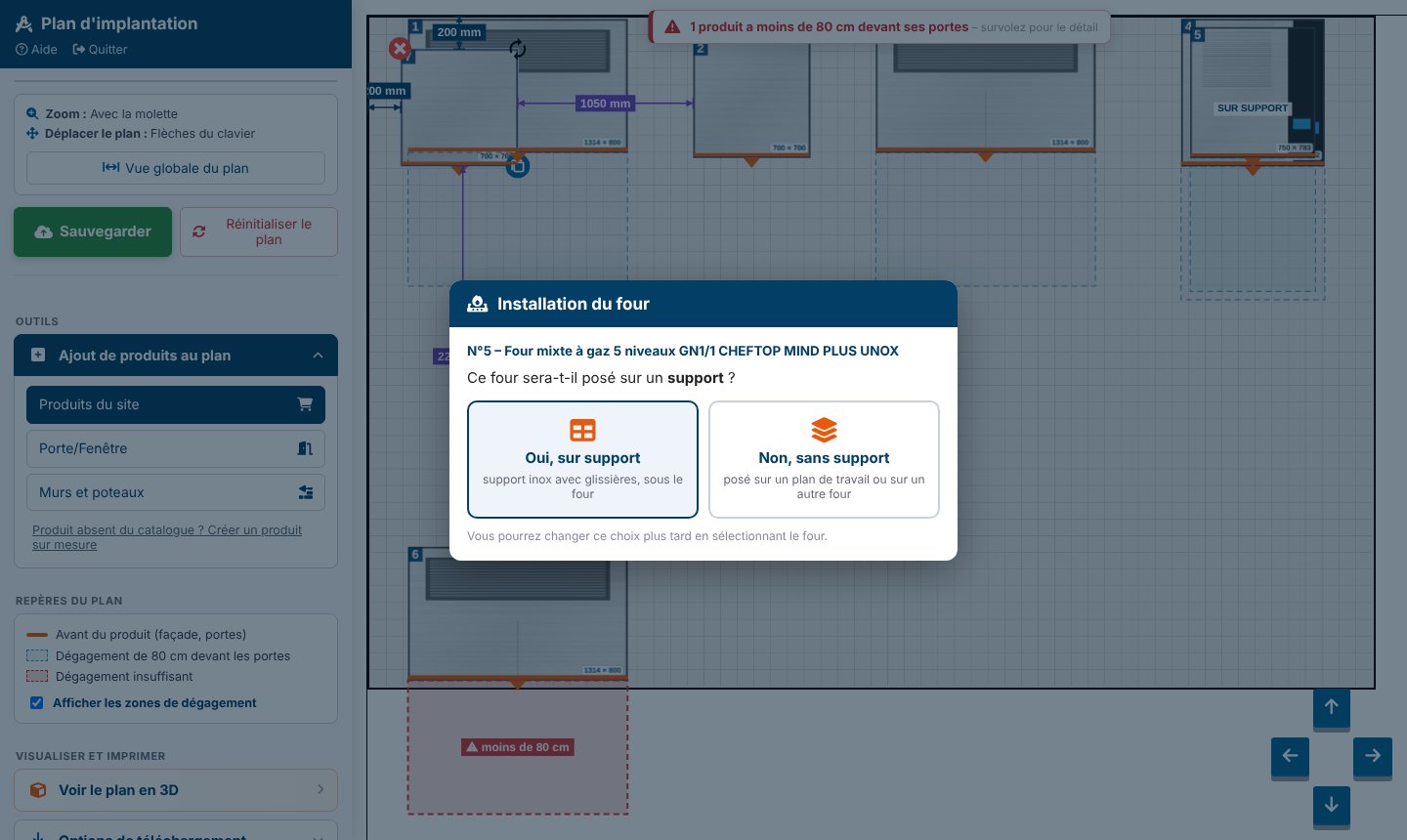Screen dimensions: 1407x840
Task: Rotate the selected product using the rotate icon
Action: pyautogui.click(x=518, y=49)
